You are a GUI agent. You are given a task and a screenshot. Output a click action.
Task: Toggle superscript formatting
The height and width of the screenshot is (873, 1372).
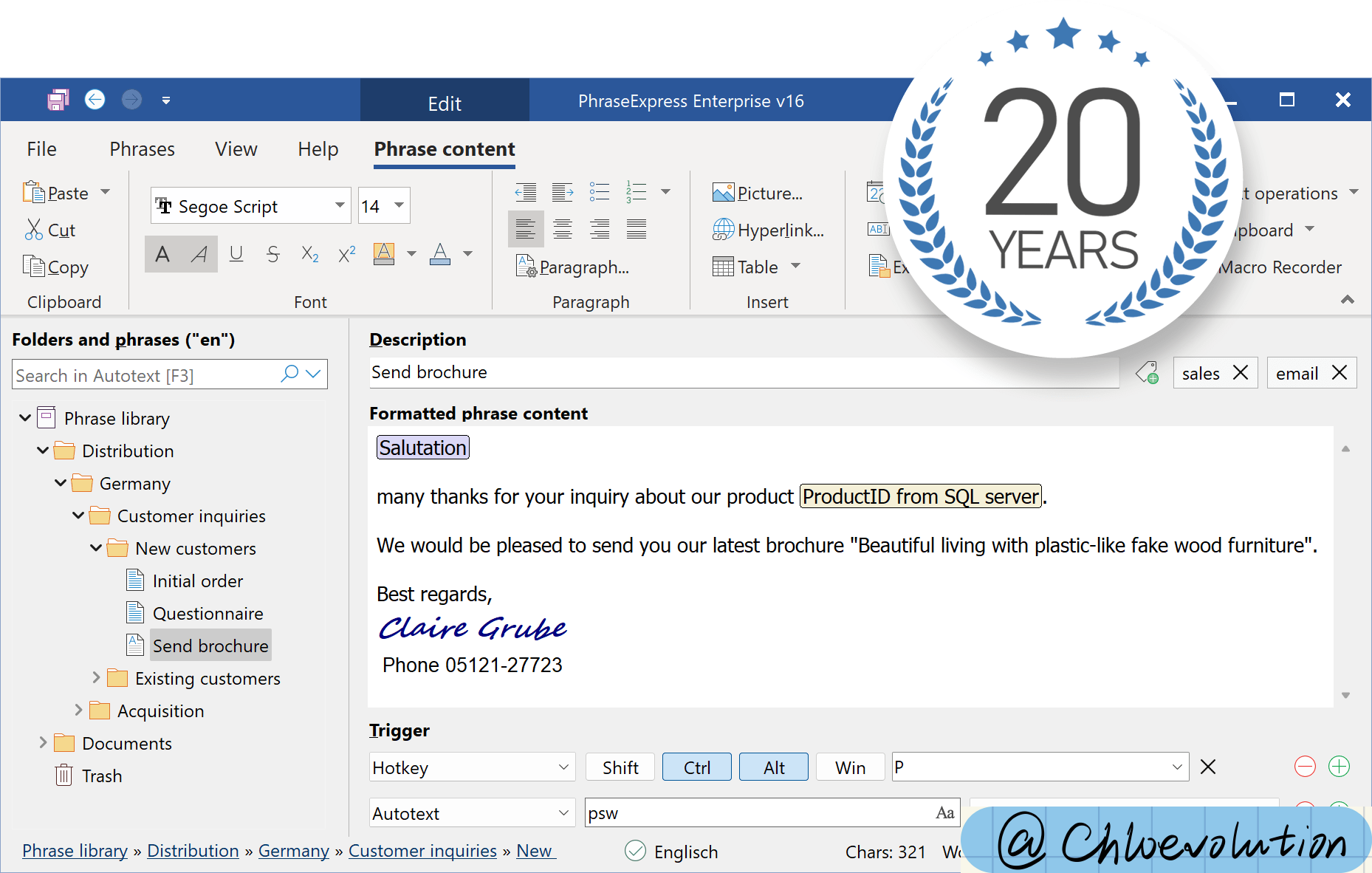pyautogui.click(x=347, y=254)
